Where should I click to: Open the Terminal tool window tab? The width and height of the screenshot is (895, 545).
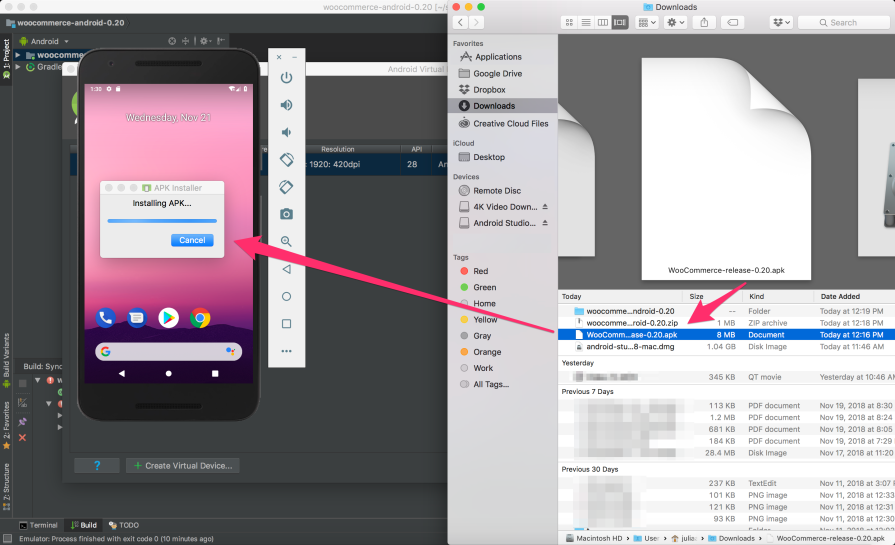click(38, 525)
